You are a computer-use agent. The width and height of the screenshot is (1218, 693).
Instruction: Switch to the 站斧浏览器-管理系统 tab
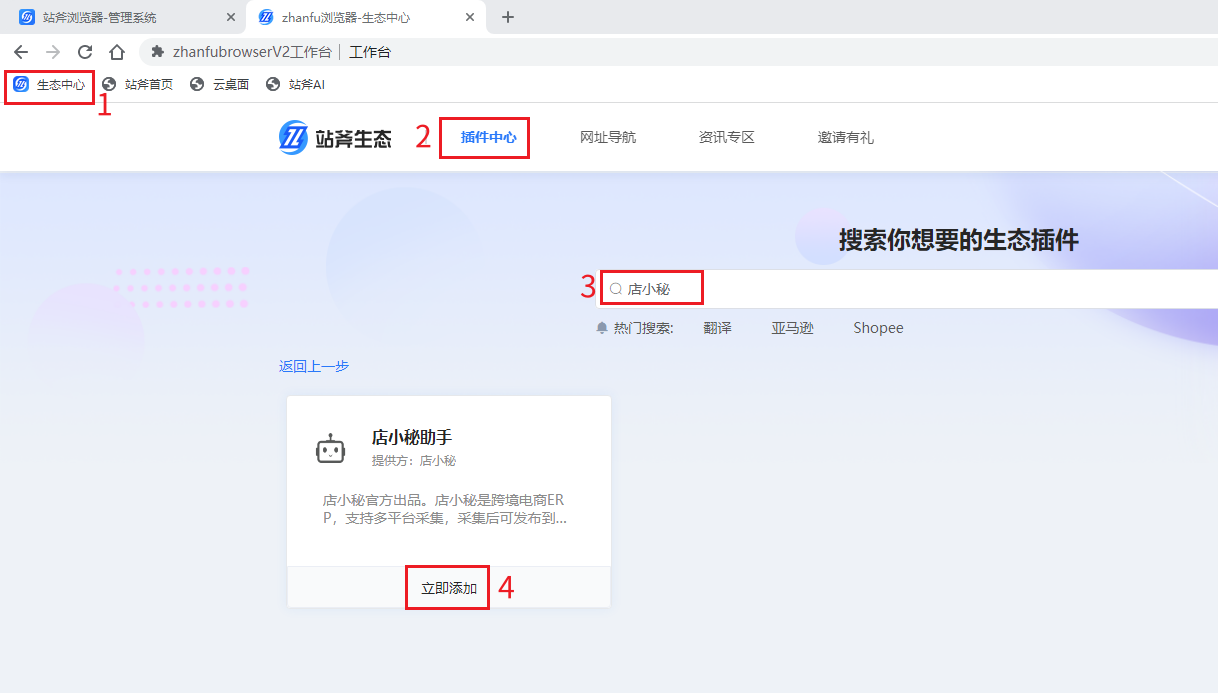(125, 18)
